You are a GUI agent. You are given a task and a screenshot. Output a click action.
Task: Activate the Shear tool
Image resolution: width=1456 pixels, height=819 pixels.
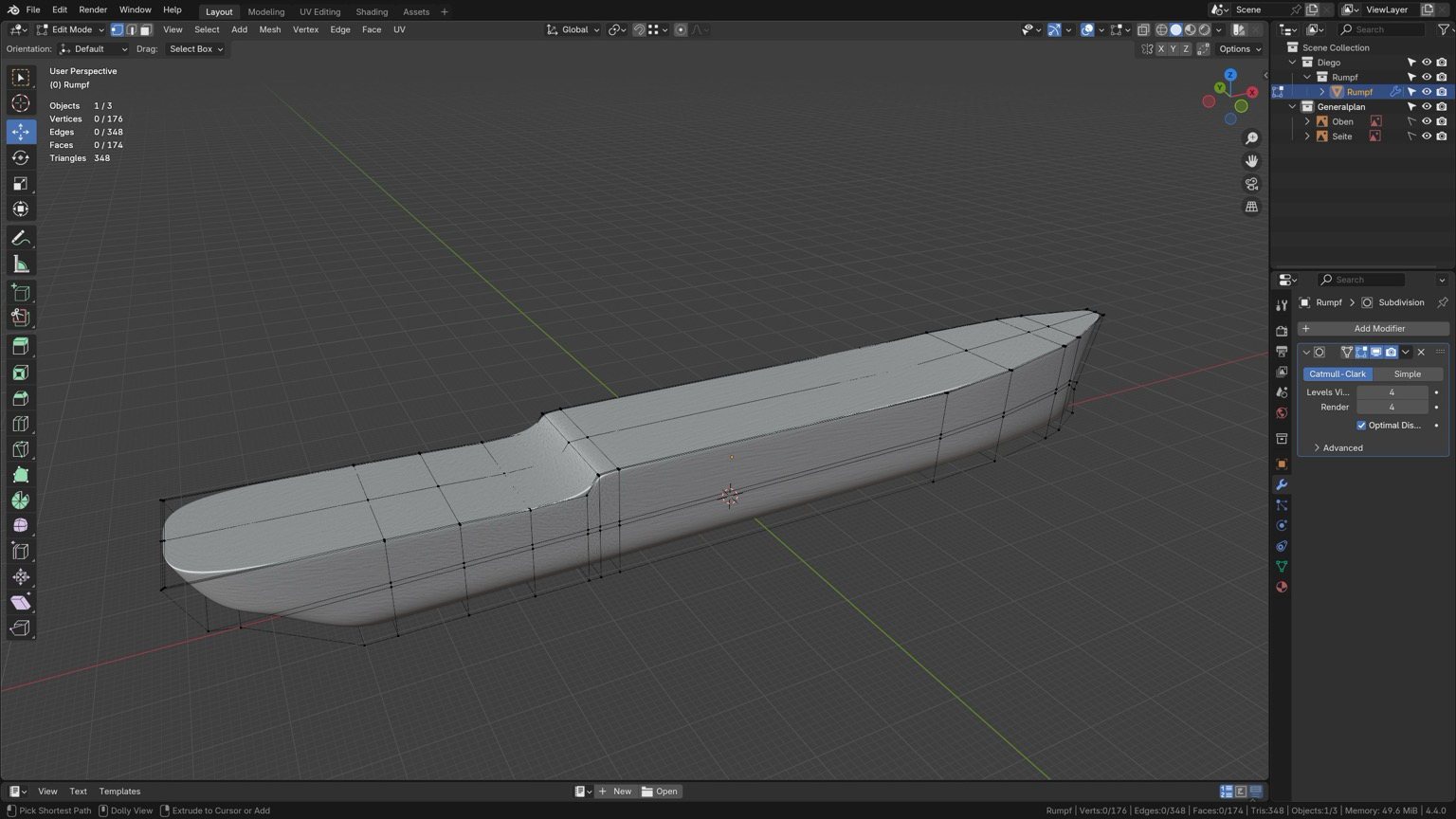(21, 602)
